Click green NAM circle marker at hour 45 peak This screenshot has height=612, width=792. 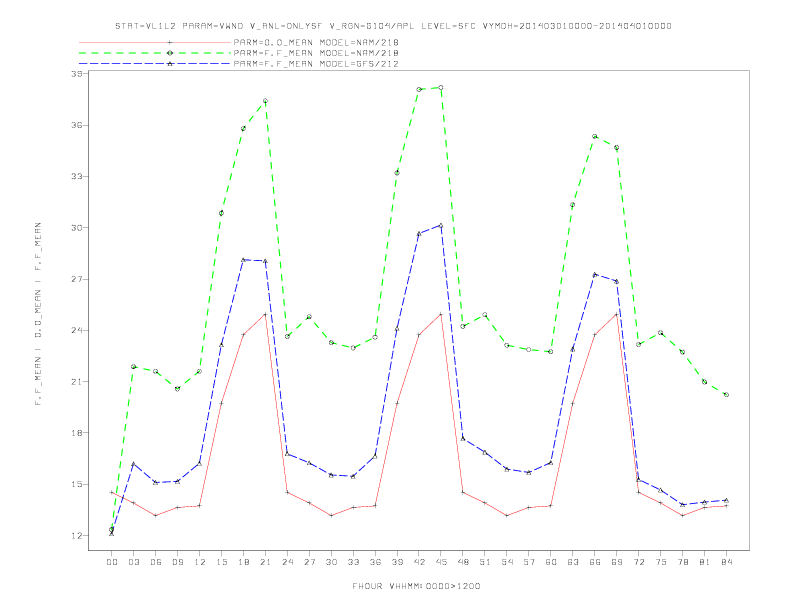441,87
